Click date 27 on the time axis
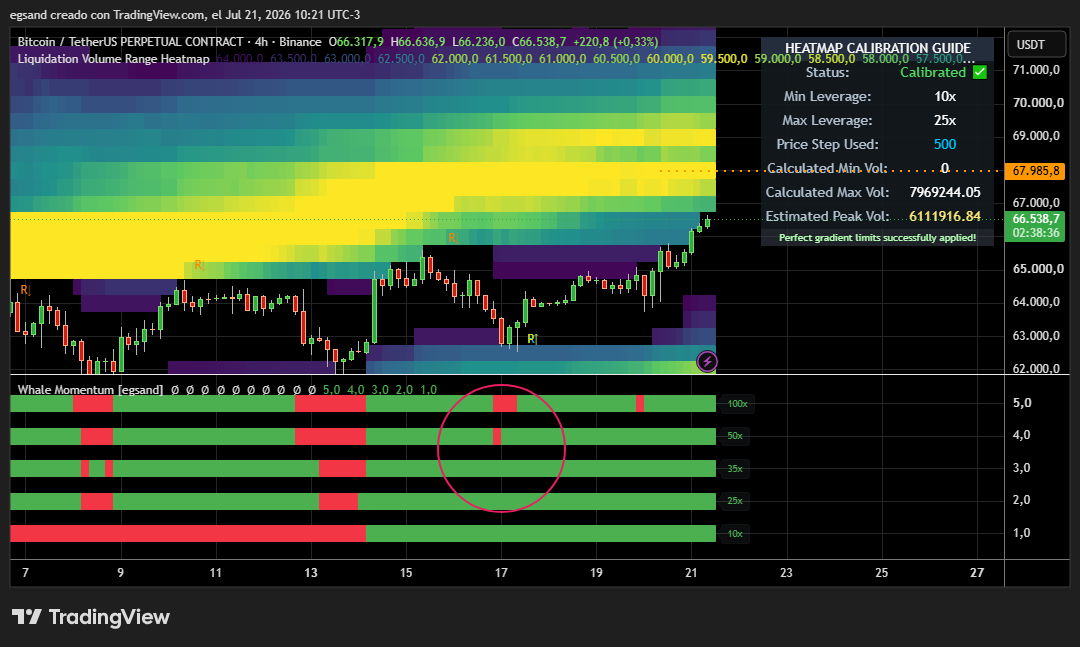The height and width of the screenshot is (647, 1080). point(977,573)
